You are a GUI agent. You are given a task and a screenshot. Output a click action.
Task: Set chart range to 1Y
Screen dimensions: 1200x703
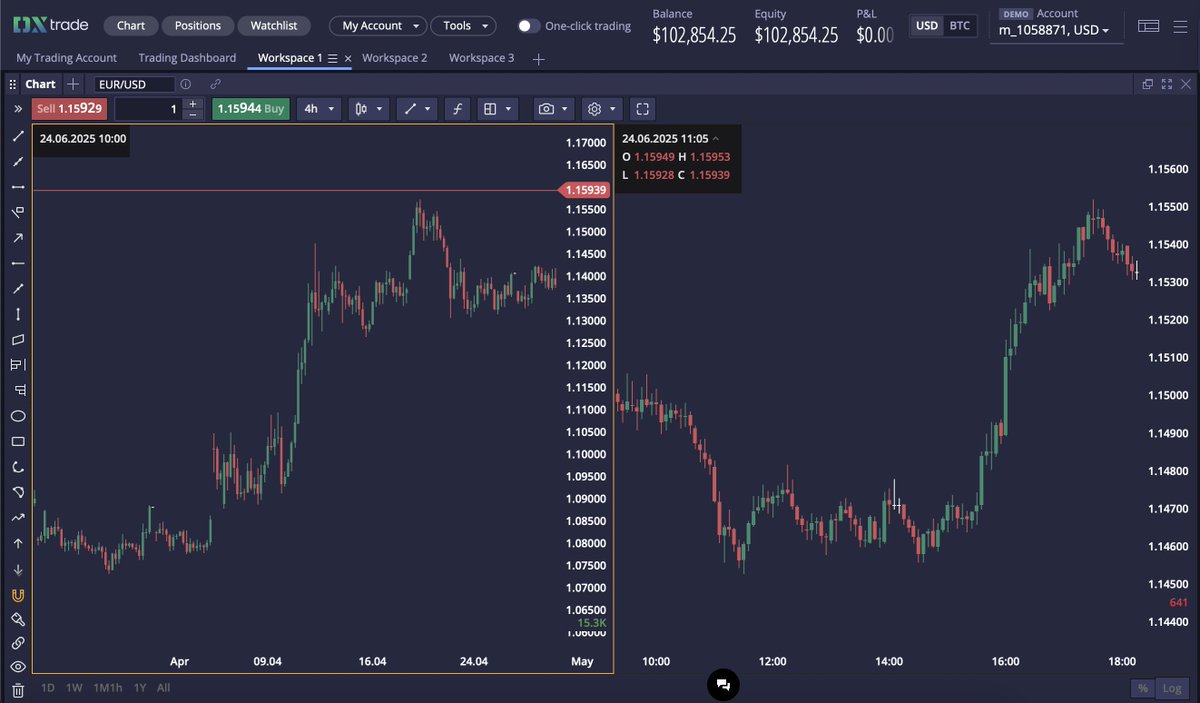(x=140, y=688)
